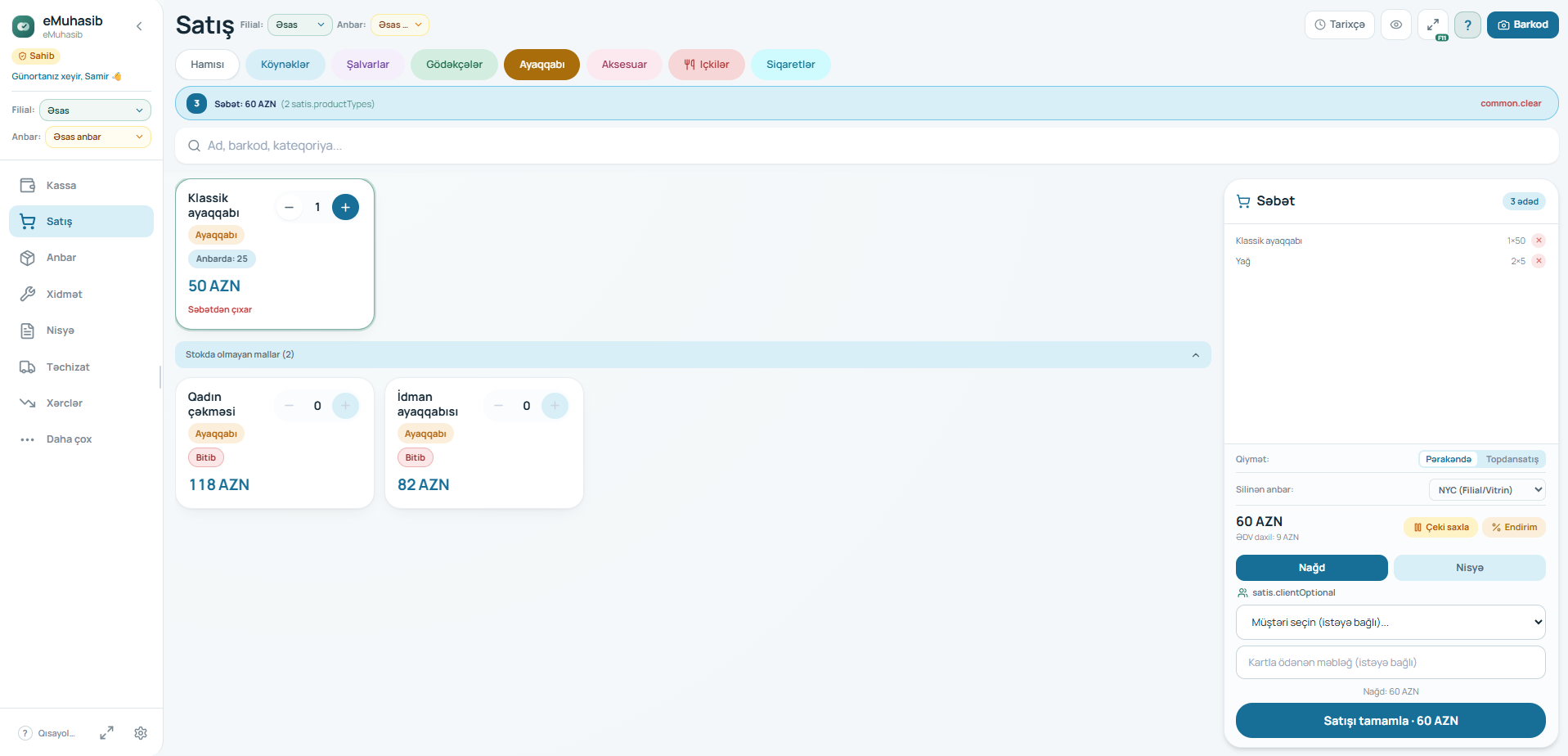Enter fullscreen with the F11 button
The height and width of the screenshot is (756, 1568).
click(1433, 25)
